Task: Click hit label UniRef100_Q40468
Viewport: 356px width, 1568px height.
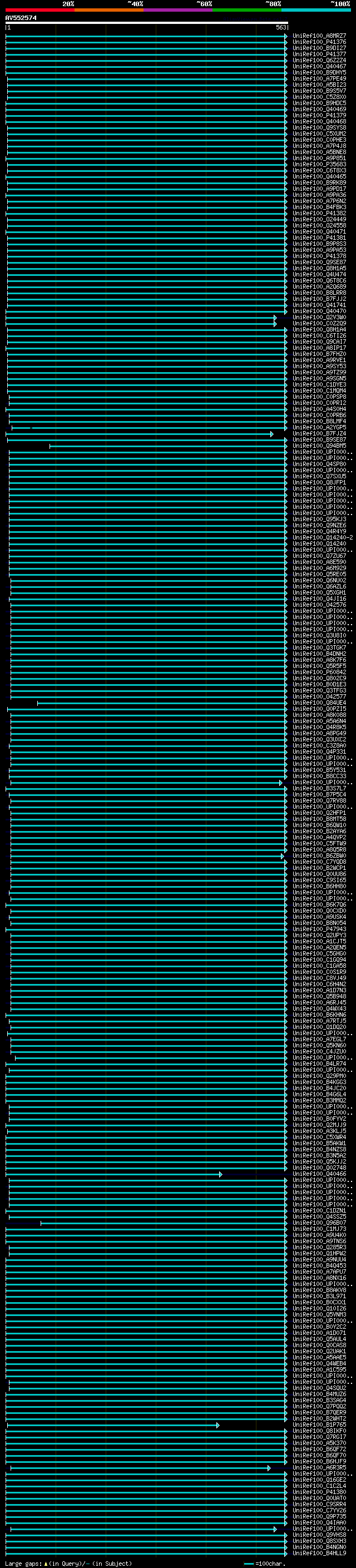Action: (x=319, y=121)
